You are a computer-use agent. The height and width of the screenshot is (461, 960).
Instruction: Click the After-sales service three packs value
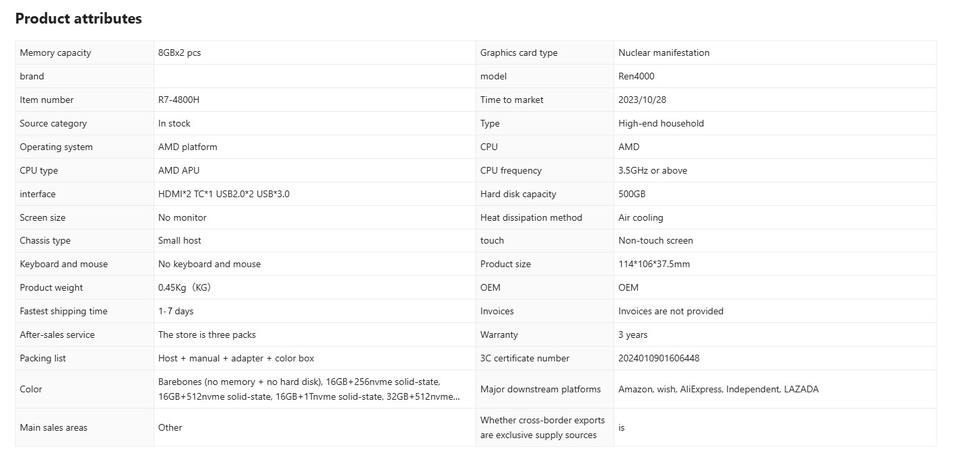207,335
